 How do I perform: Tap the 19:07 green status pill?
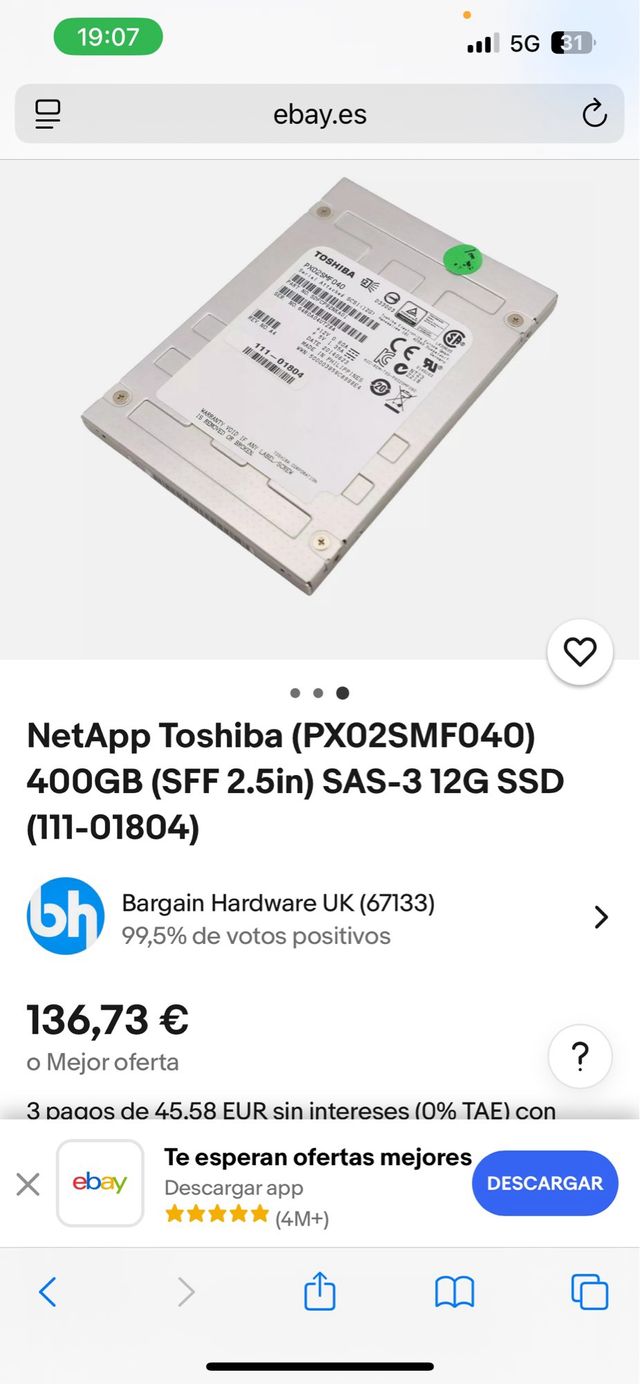[x=108, y=38]
